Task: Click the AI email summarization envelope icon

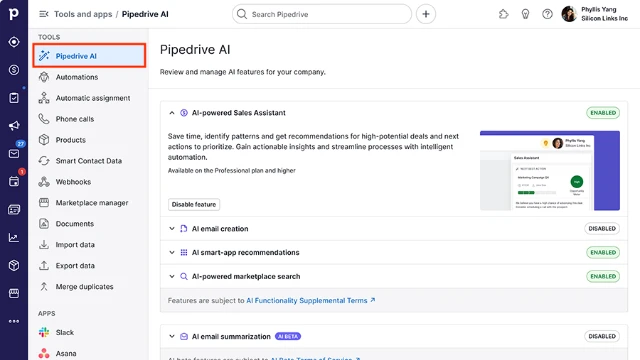Action: coord(184,336)
